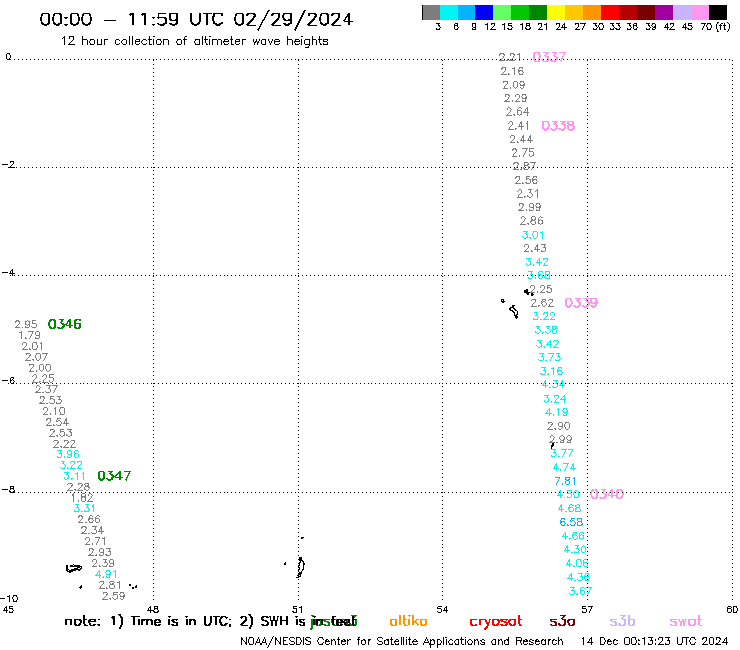This screenshot has width=740, height=650.
Task: Click the date range title at top
Action: (196, 20)
